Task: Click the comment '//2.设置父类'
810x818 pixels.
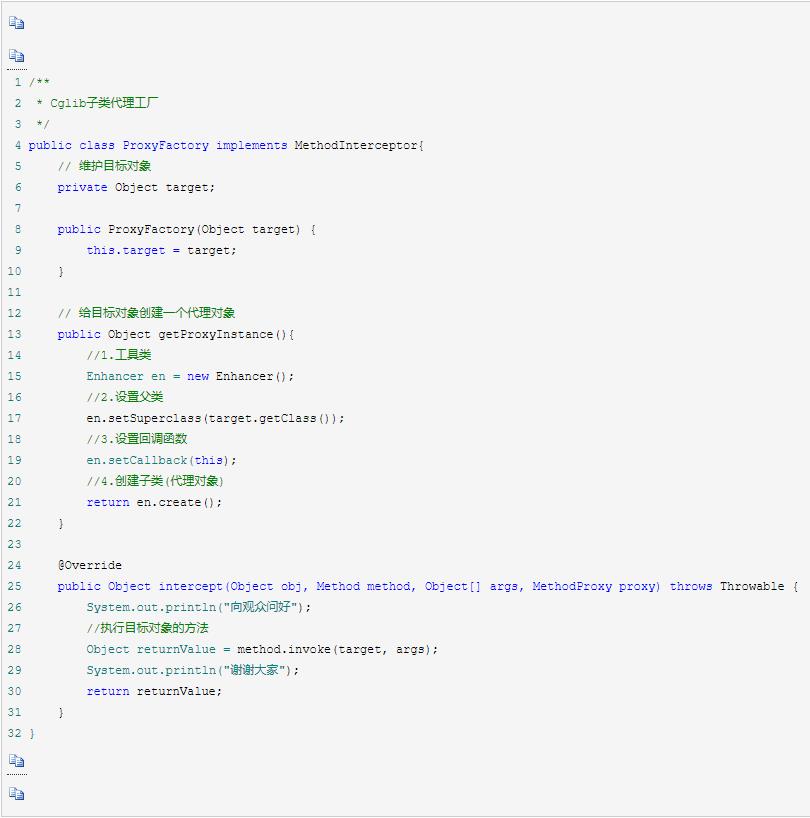Action: [125, 397]
